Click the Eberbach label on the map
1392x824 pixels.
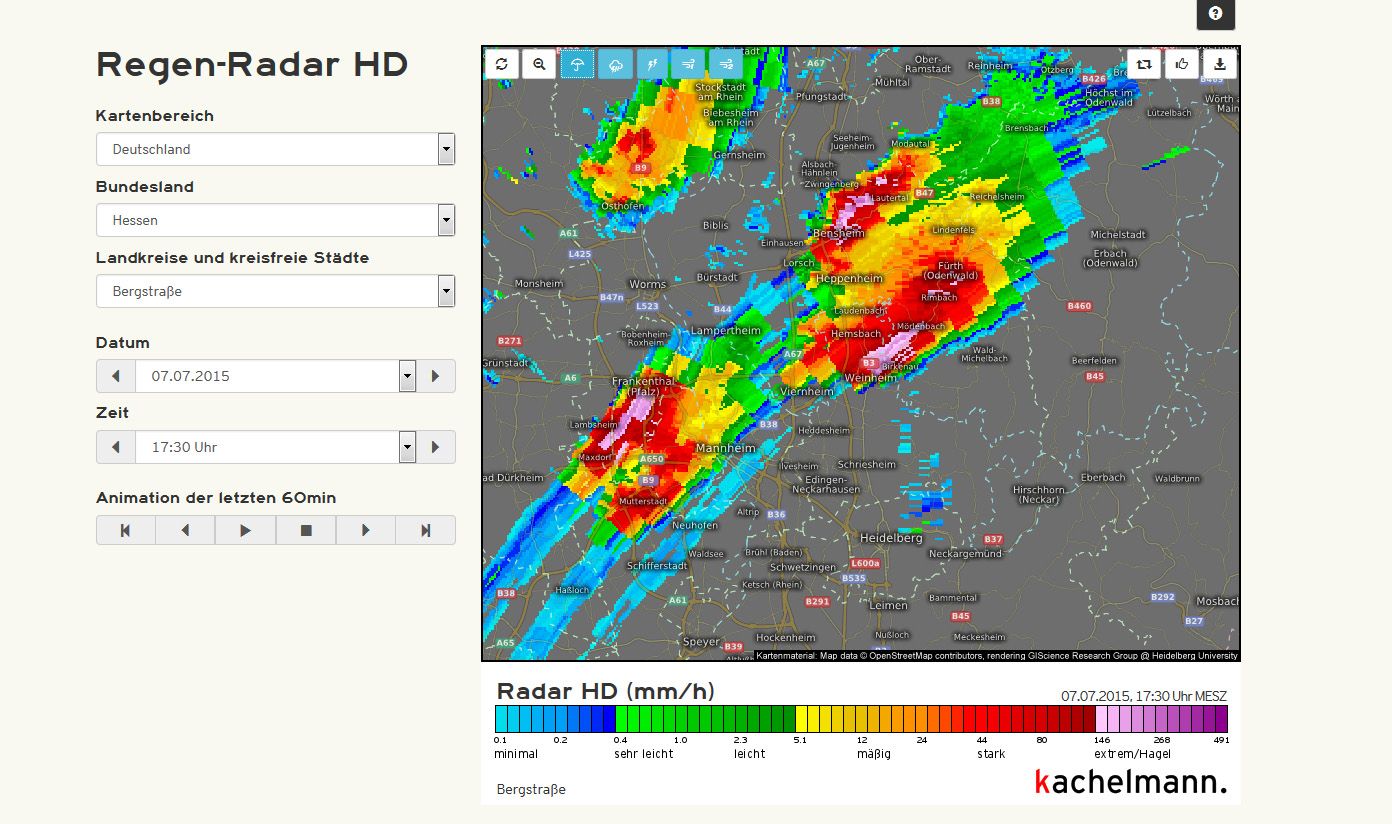(1103, 478)
